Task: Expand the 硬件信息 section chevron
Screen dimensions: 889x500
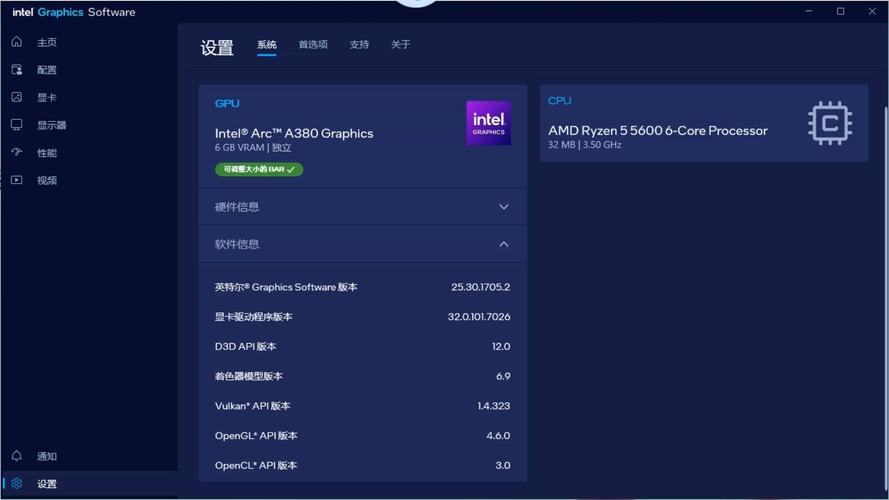Action: [x=503, y=207]
